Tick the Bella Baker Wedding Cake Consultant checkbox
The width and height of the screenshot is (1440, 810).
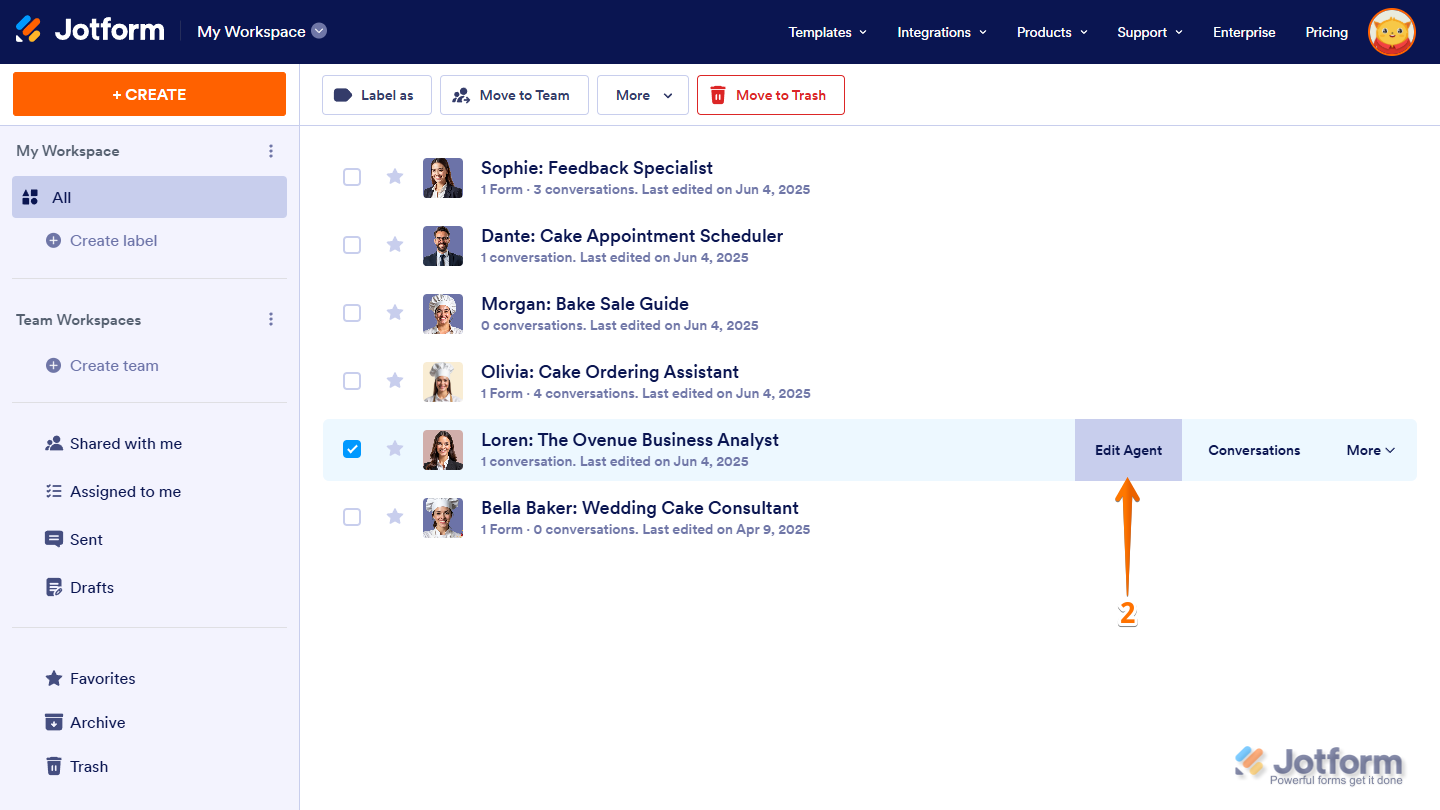(x=352, y=517)
